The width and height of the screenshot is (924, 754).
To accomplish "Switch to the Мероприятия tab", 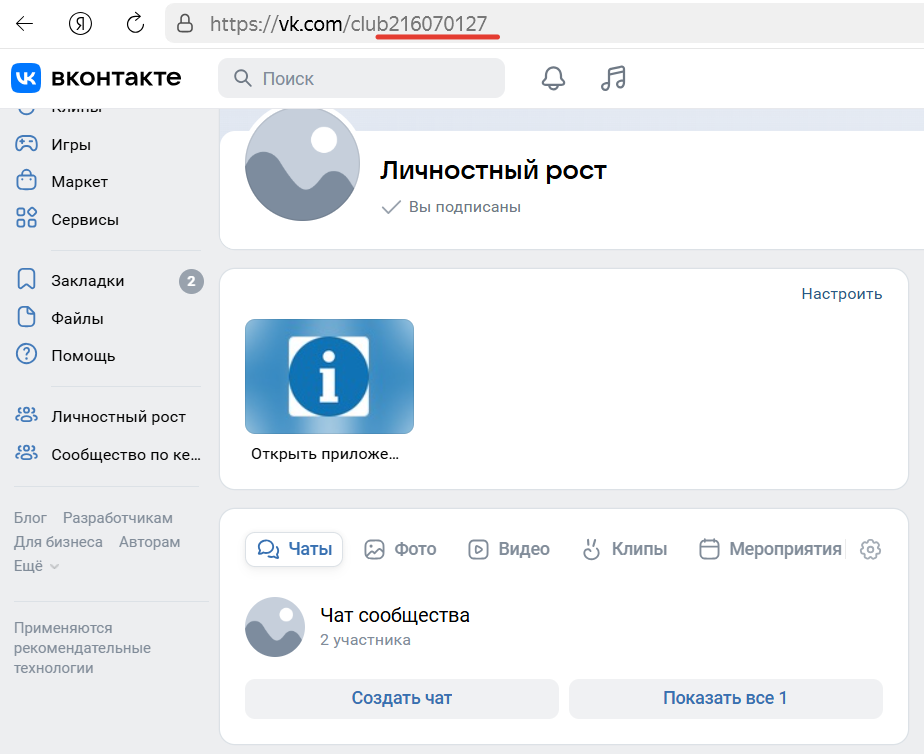I will pyautogui.click(x=771, y=549).
